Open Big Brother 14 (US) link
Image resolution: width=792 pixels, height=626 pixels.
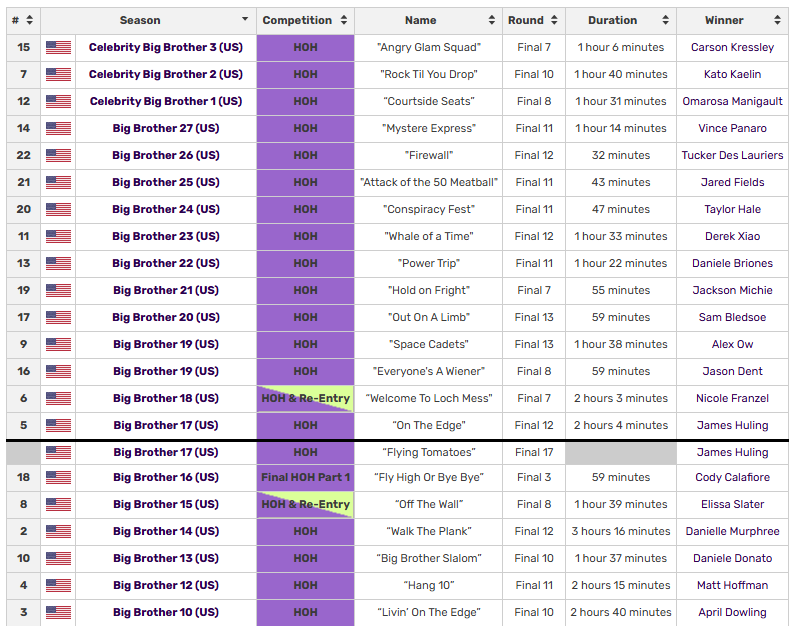(166, 532)
